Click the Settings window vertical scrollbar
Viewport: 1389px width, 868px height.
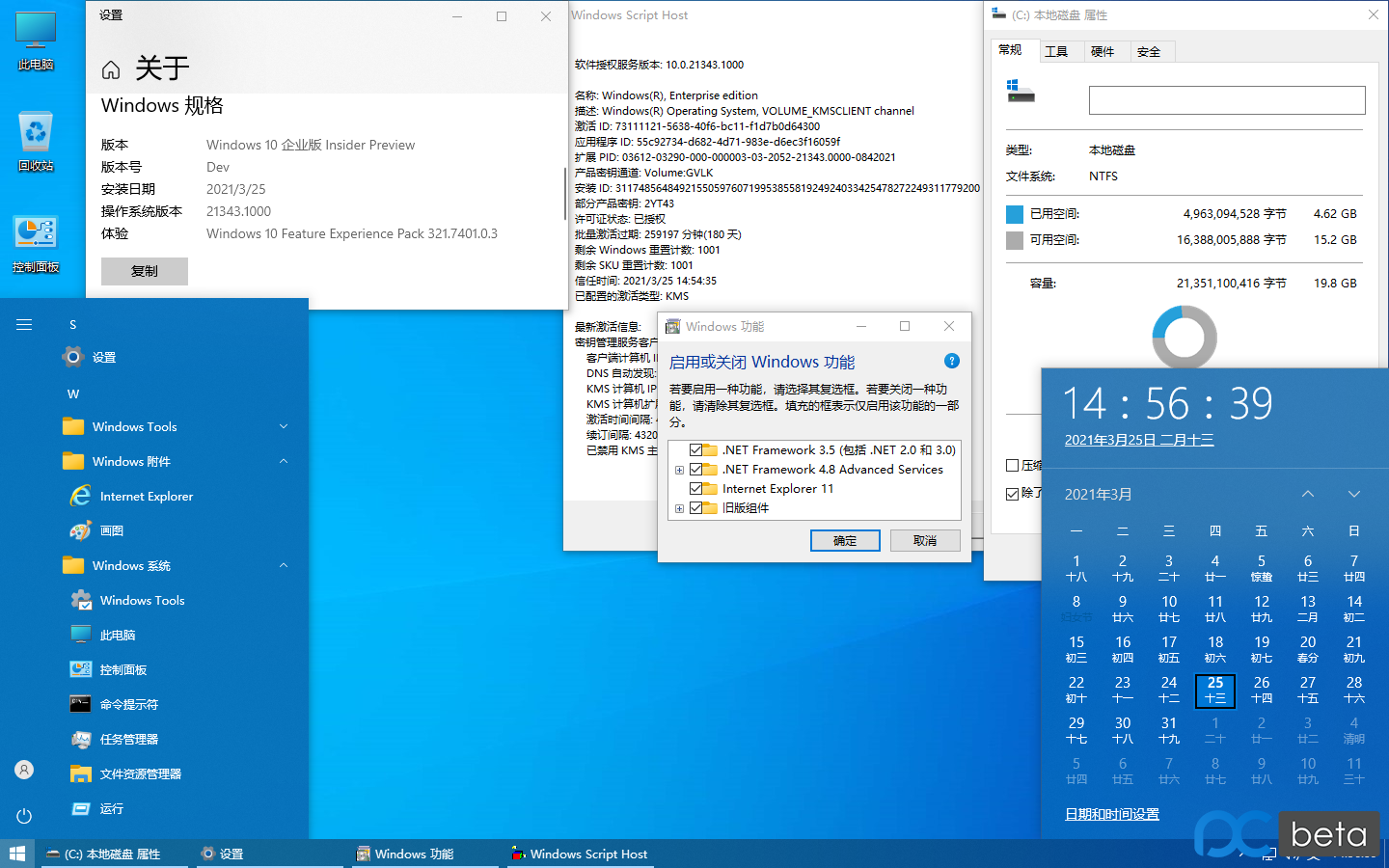point(564,193)
